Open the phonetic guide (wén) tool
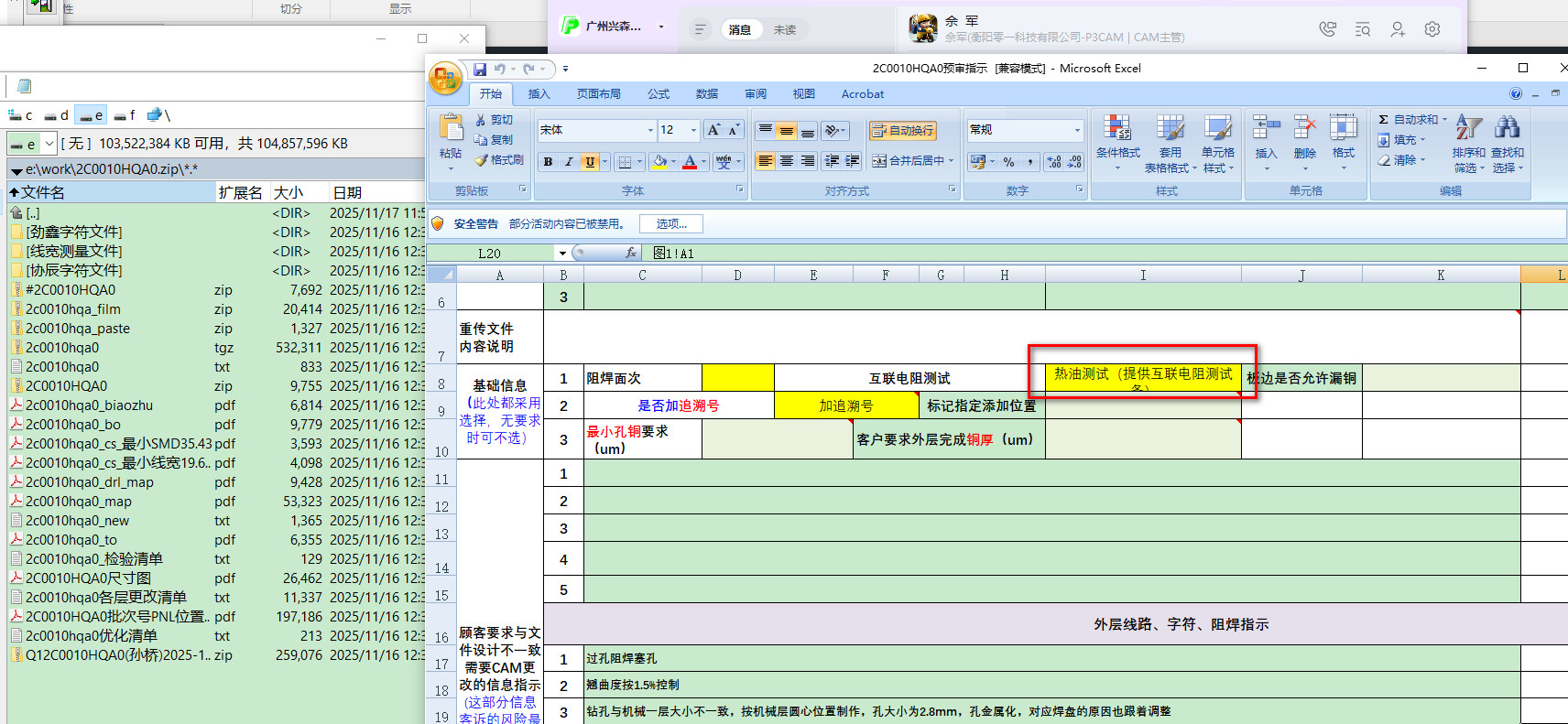Viewport: 1568px width, 724px height. 724,162
